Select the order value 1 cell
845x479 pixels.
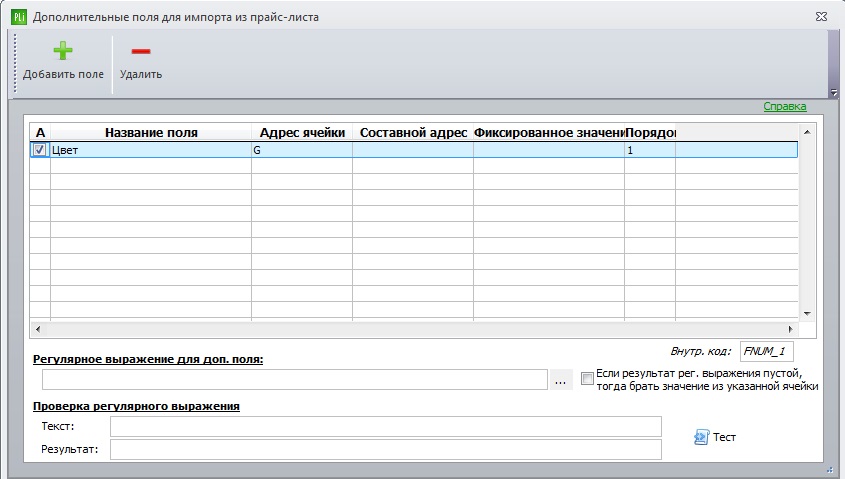650,150
